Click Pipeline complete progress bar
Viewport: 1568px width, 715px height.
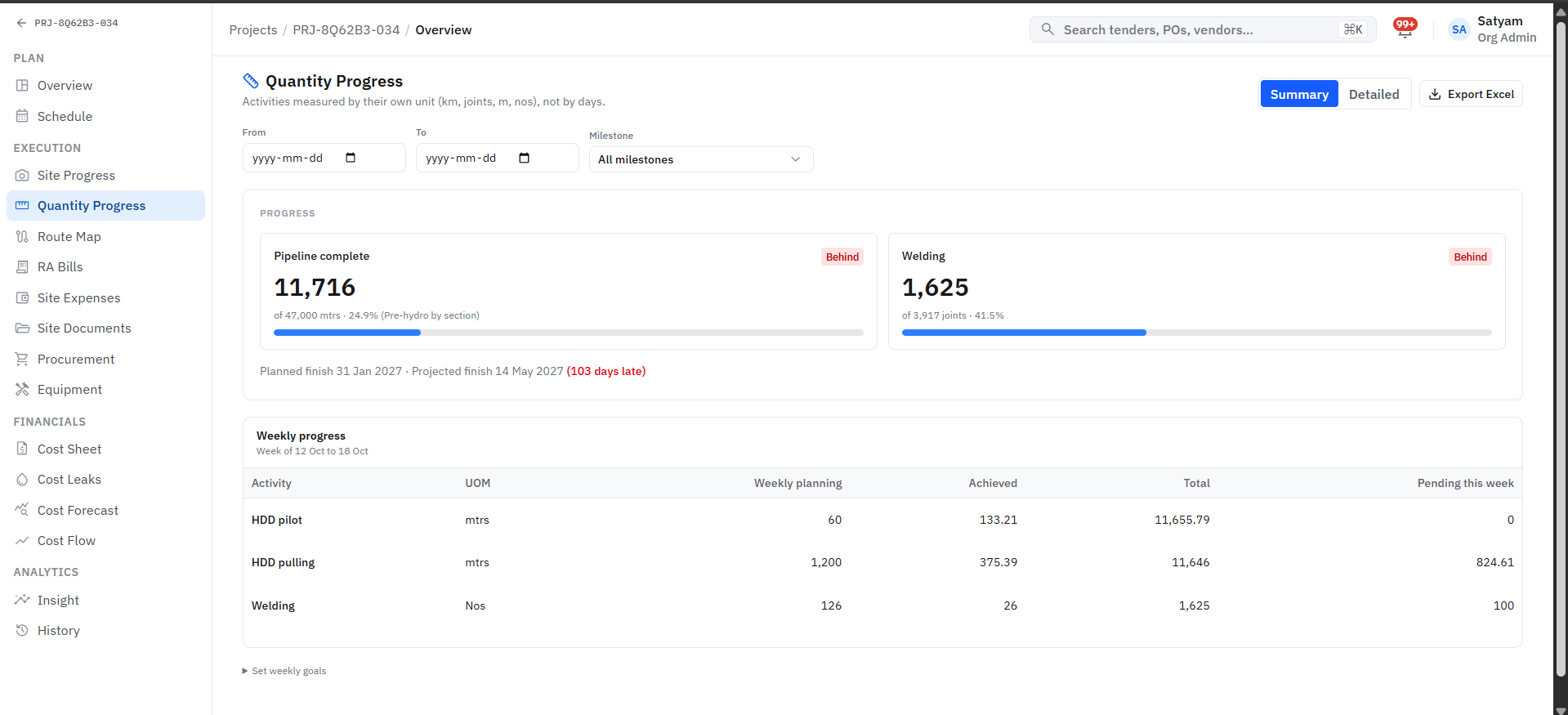tap(569, 333)
